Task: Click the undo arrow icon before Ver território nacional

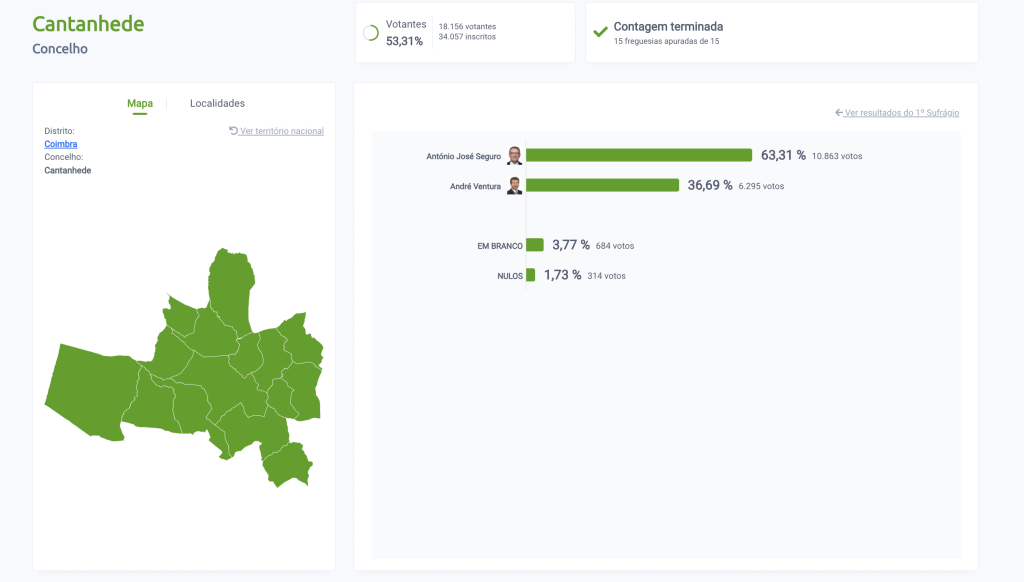Action: pos(233,130)
